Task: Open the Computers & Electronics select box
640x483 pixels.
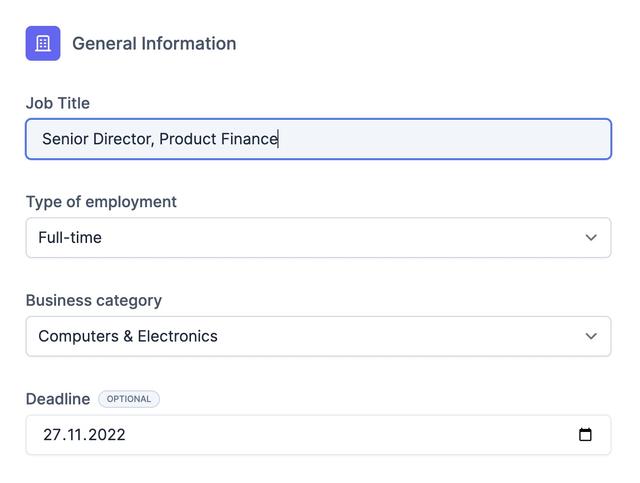Action: pos(300,337)
